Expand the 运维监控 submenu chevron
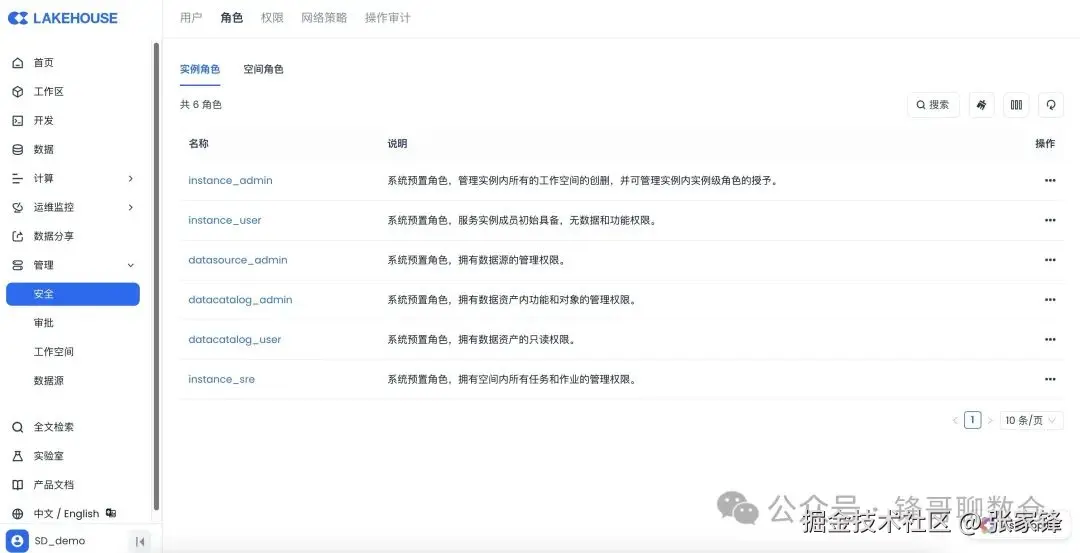 coord(131,207)
